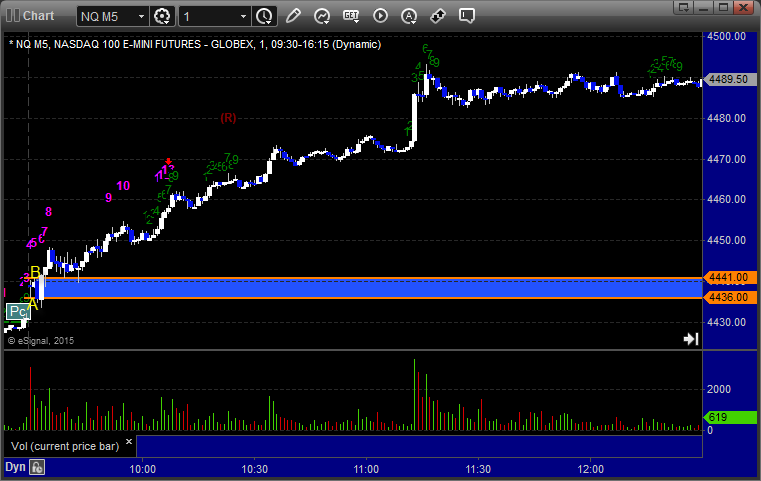Open the studies chart icon menu
The image size is (761, 481).
pyautogui.click(x=322, y=16)
